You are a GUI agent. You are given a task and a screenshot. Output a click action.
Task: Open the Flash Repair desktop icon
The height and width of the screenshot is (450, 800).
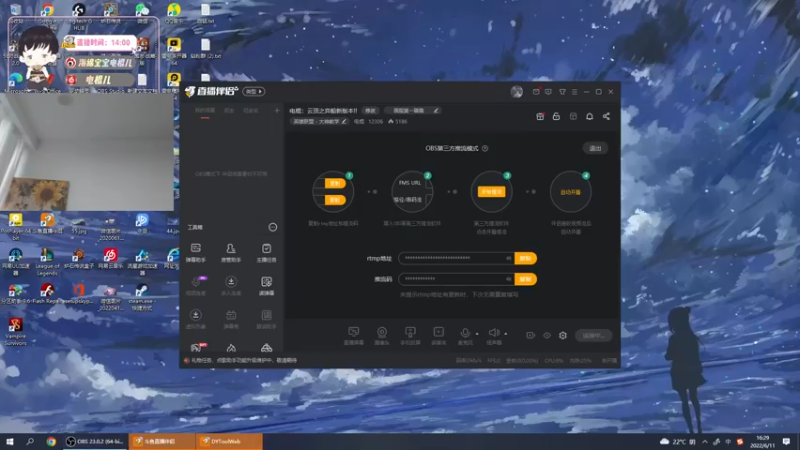47,294
